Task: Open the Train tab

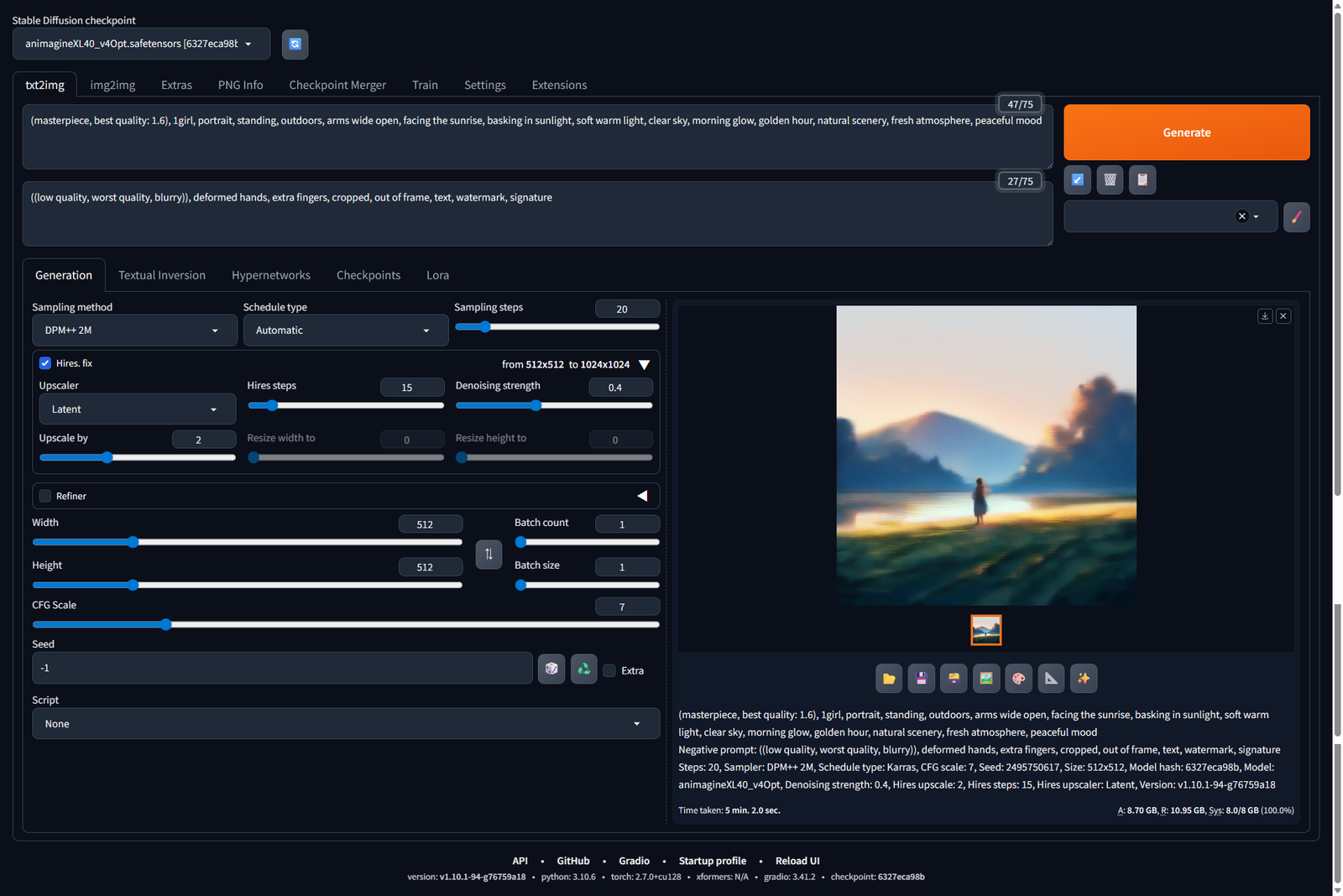Action: click(425, 85)
